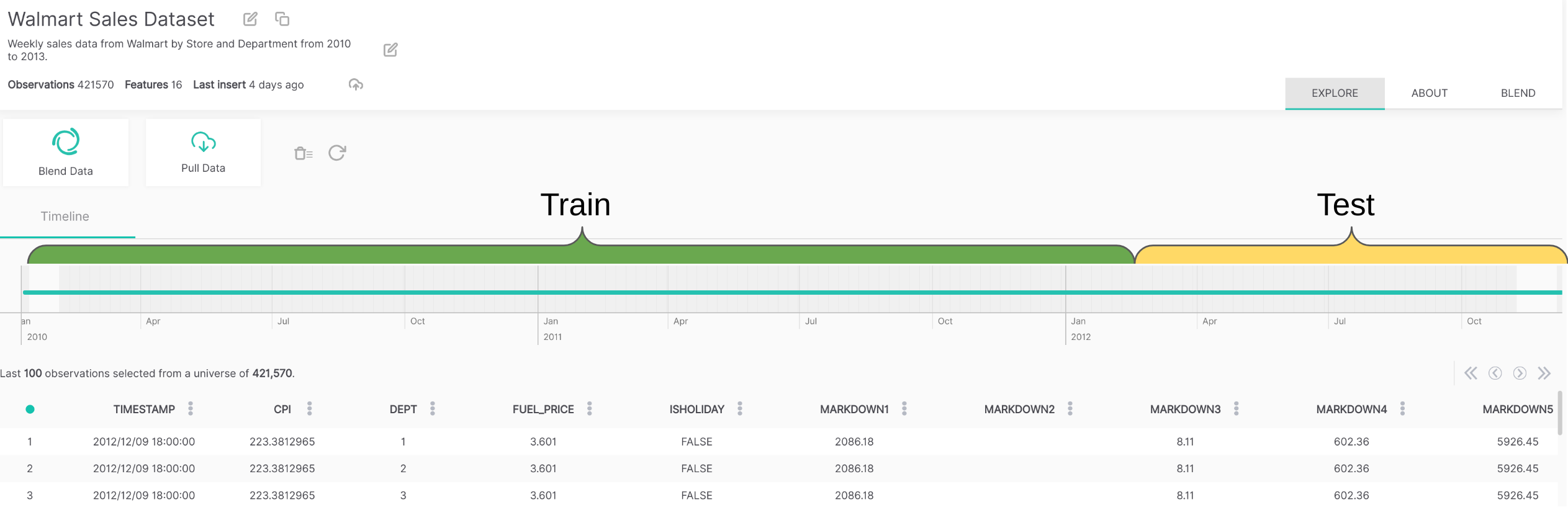The width and height of the screenshot is (1568, 510).
Task: Open Blend Data tool
Action: (66, 153)
